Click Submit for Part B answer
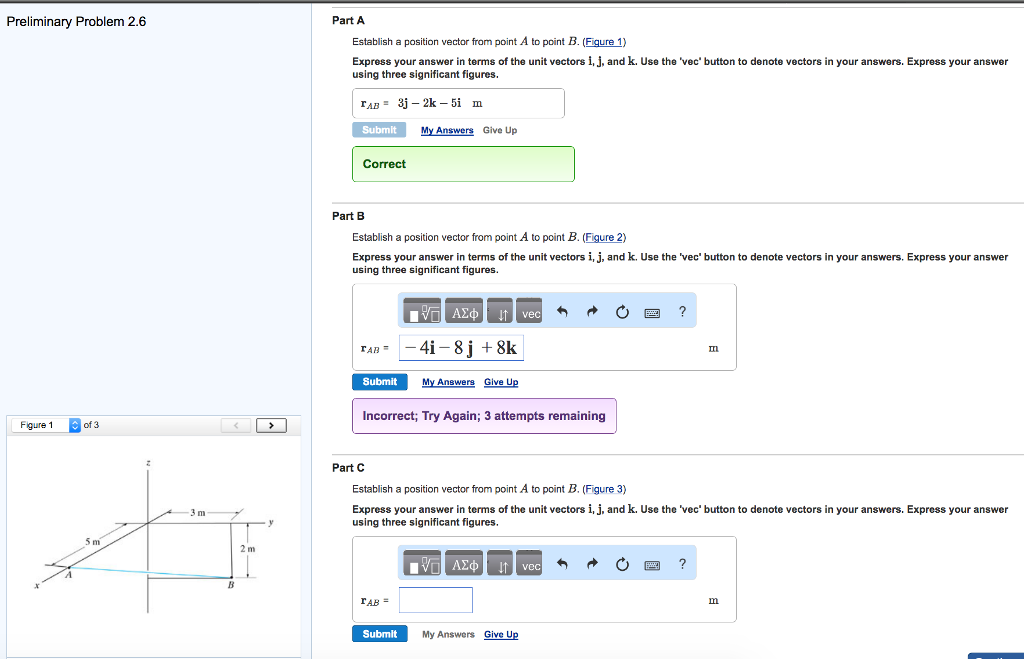This screenshot has height=659, width=1024. click(x=380, y=381)
